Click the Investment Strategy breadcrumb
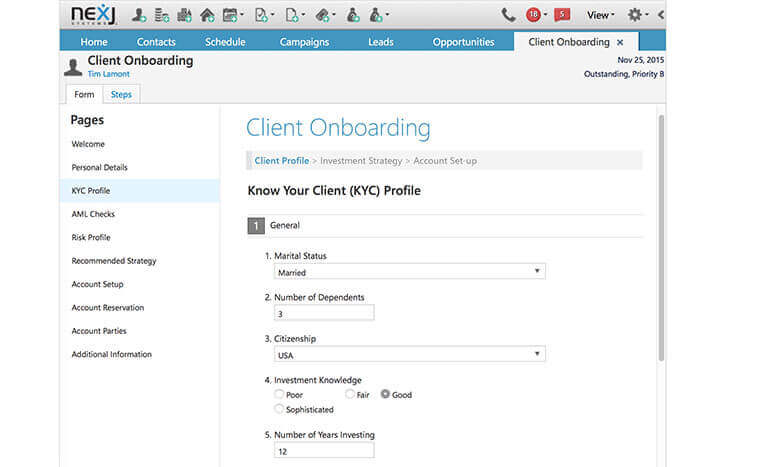The image size is (780, 467). tap(361, 161)
